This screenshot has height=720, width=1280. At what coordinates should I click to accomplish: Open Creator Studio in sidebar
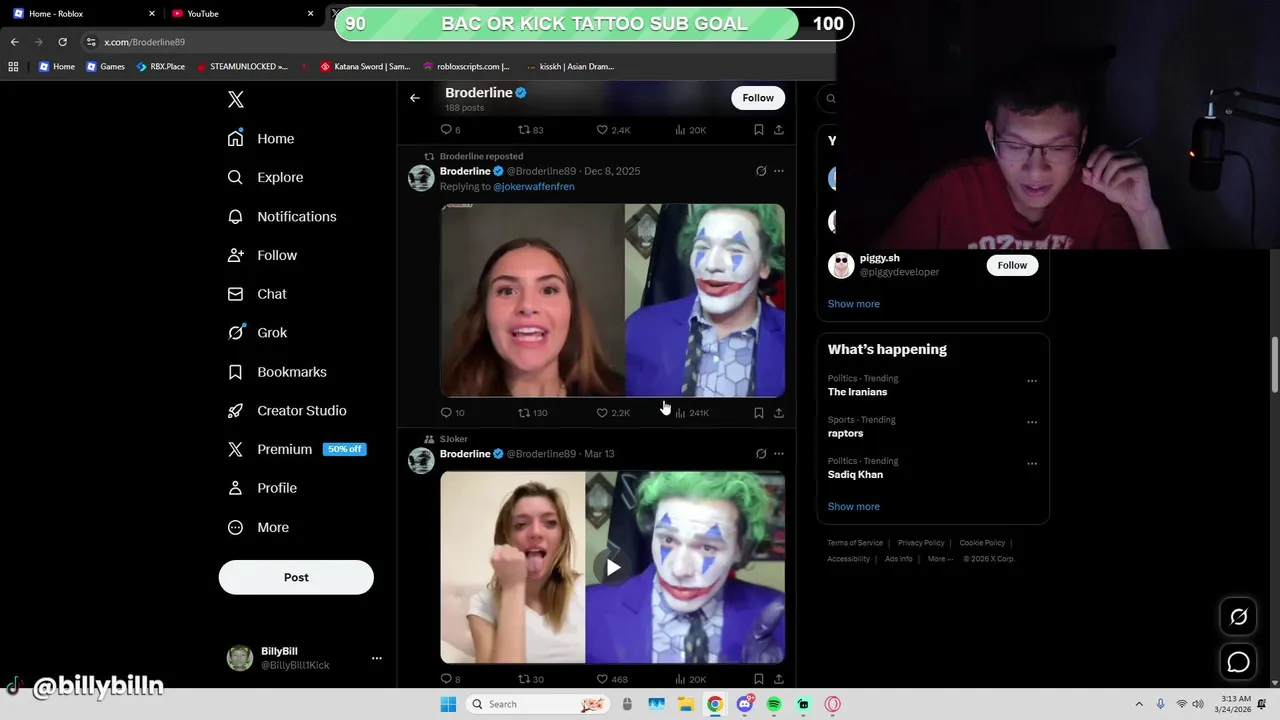(287, 411)
